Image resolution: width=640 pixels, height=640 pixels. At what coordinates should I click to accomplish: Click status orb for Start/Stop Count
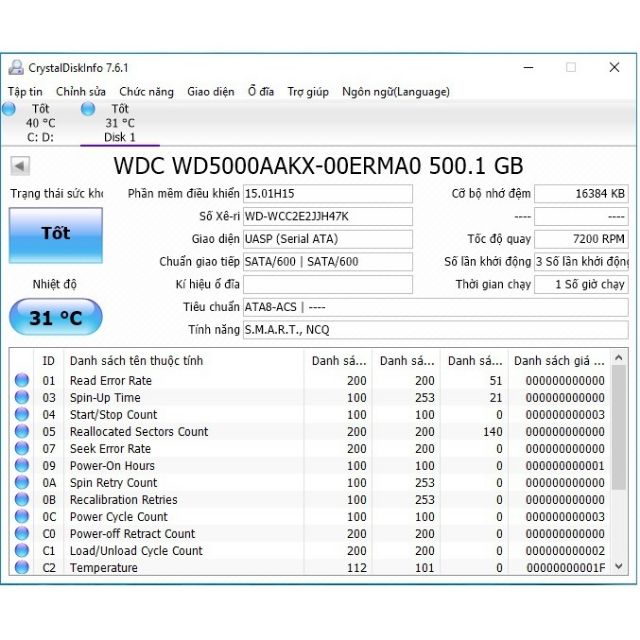(x=22, y=414)
